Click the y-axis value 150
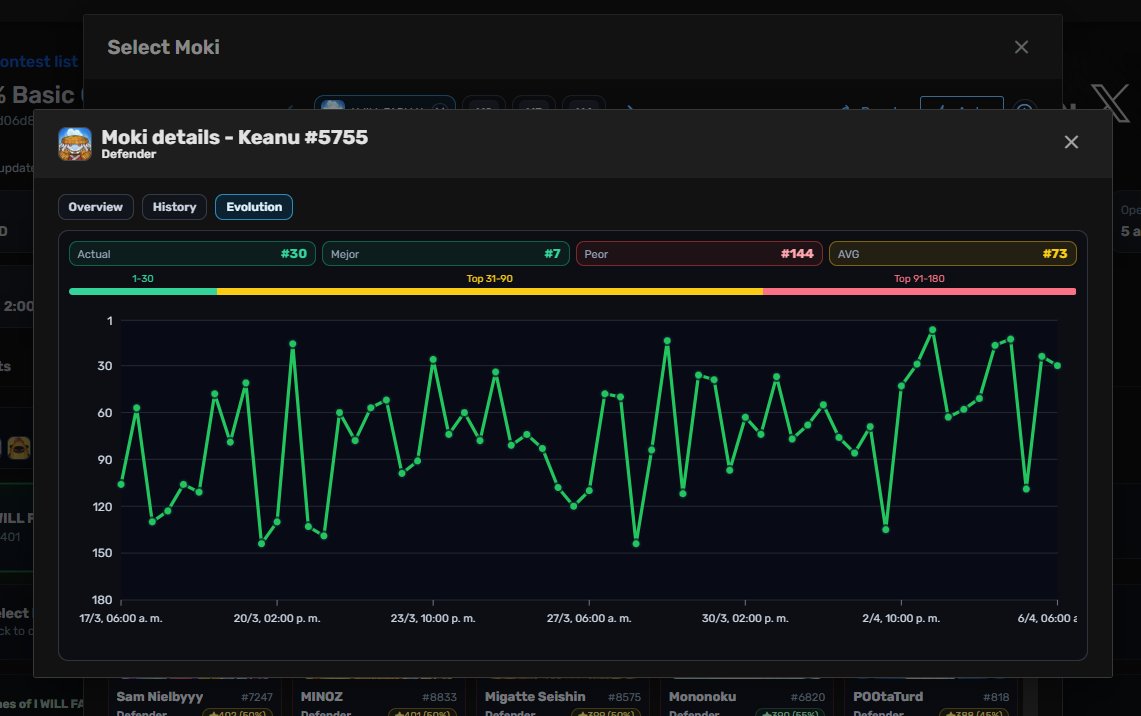The width and height of the screenshot is (1141, 716). (x=103, y=553)
